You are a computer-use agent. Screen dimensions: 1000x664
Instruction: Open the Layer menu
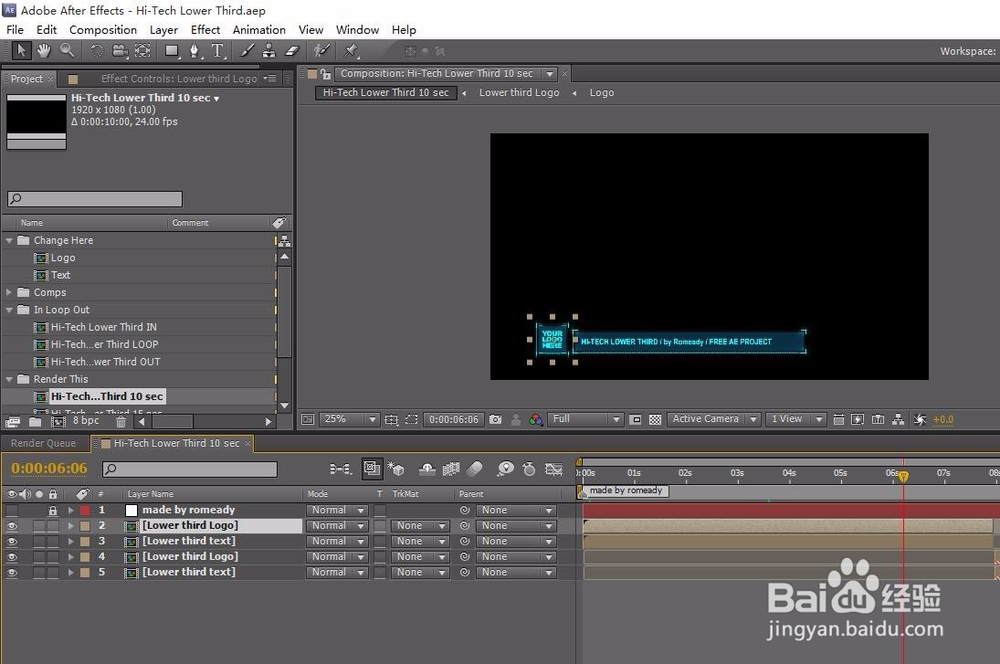coord(163,29)
